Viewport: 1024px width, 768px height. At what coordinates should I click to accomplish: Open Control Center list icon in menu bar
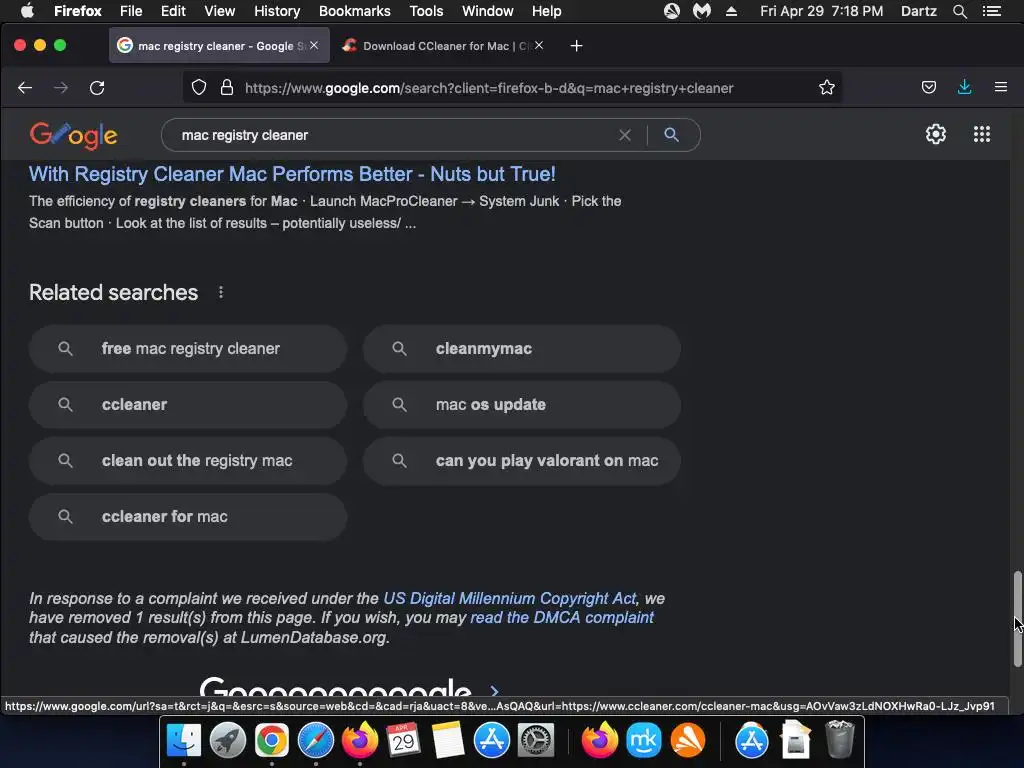coord(991,11)
